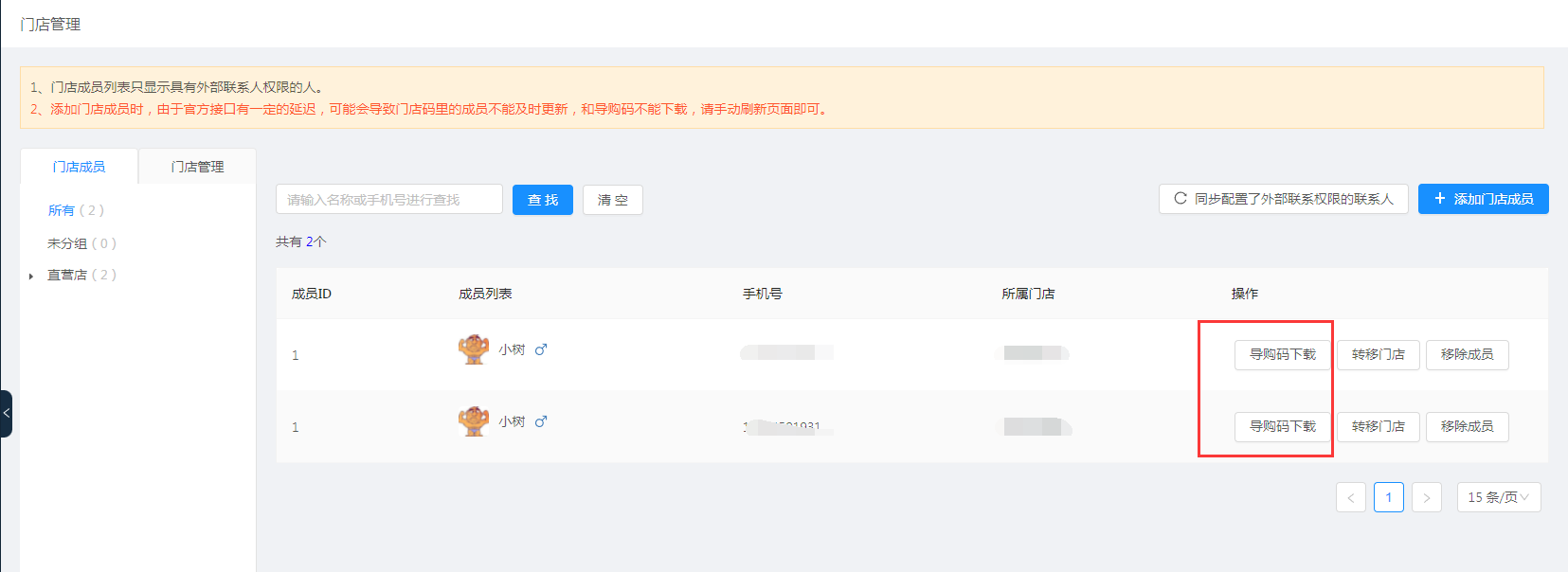The image size is (1568, 572).
Task: Click the 所属门店 column header
Action: pyautogui.click(x=1028, y=294)
